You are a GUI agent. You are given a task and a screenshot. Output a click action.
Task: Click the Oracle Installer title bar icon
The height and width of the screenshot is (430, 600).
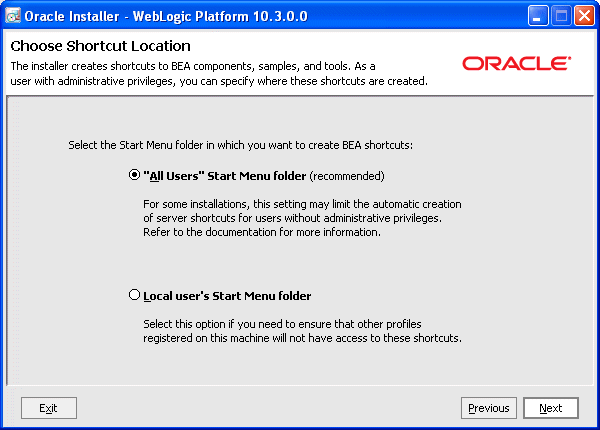click(13, 16)
